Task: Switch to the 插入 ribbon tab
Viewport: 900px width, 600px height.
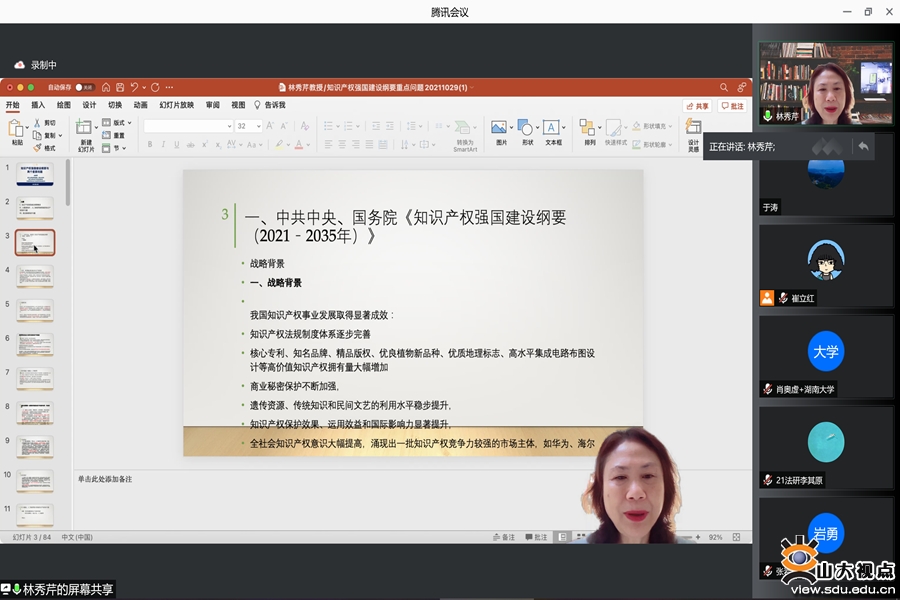Action: [38, 105]
